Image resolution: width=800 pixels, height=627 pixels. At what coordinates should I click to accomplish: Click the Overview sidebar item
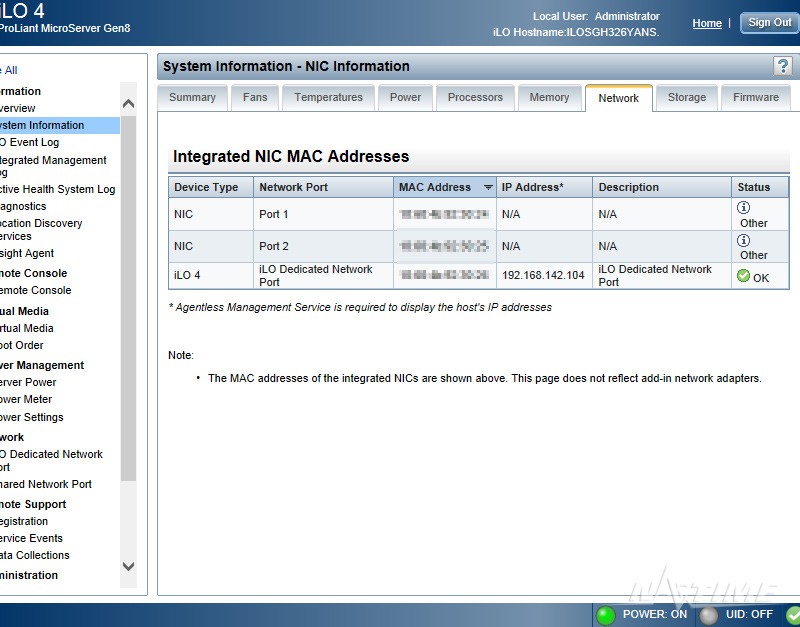coord(18,108)
